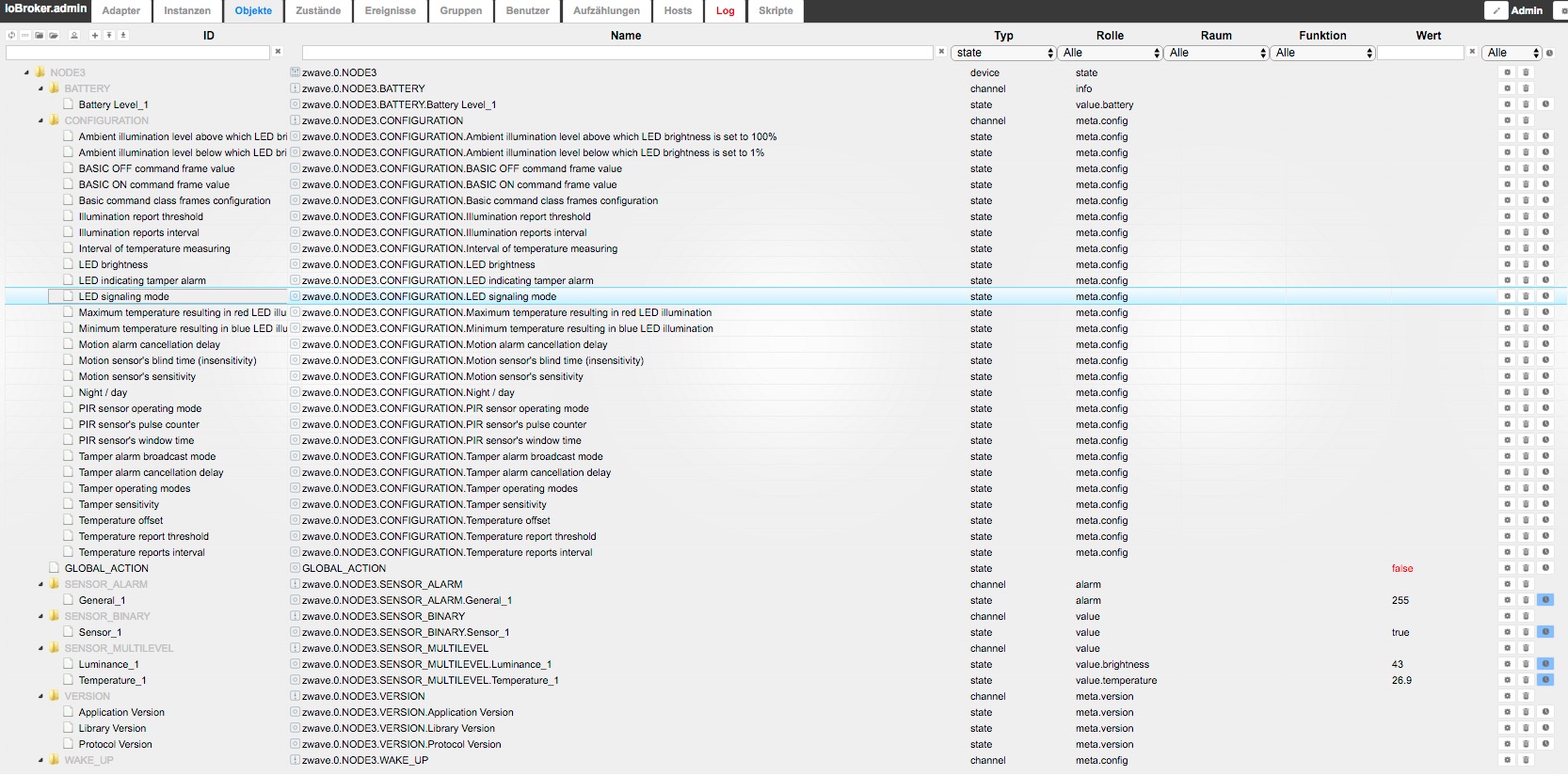Click trash icon for Temperature offset row
Viewport: 1568px width, 776px height.
point(1526,520)
